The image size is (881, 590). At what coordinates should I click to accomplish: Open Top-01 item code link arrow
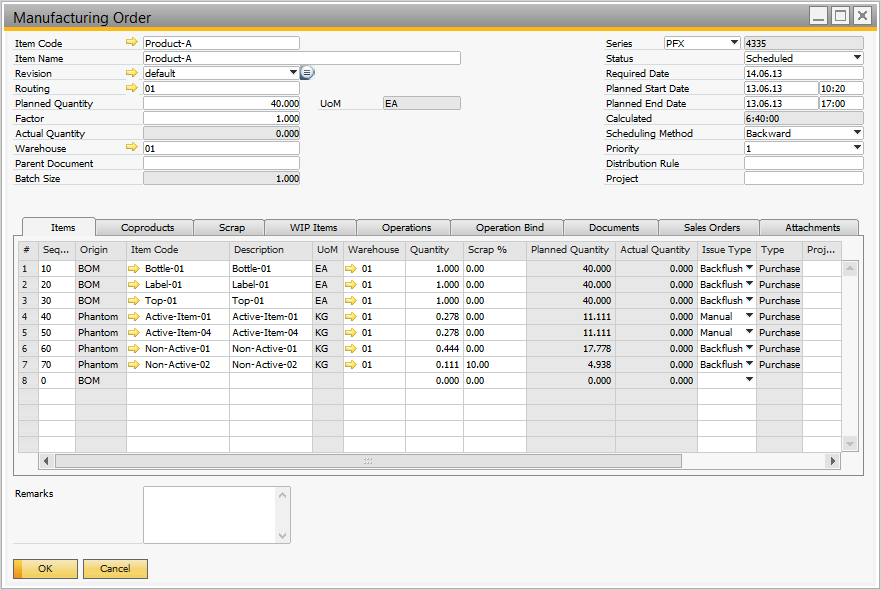pyautogui.click(x=134, y=301)
